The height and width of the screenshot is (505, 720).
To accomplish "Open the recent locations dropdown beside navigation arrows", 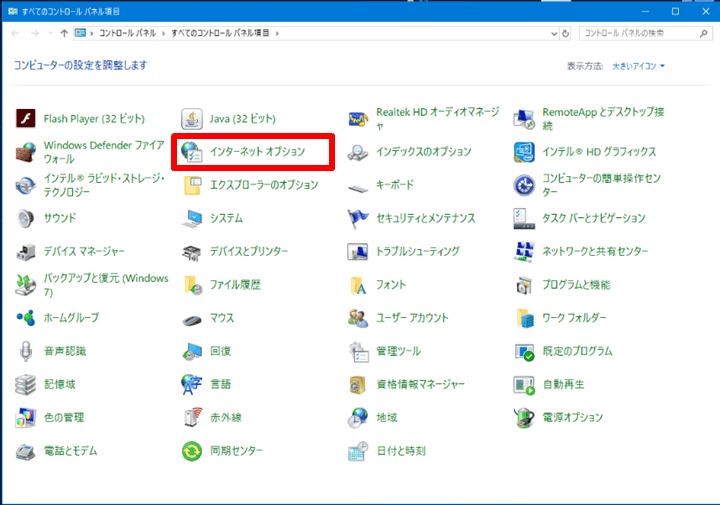I will pos(51,34).
